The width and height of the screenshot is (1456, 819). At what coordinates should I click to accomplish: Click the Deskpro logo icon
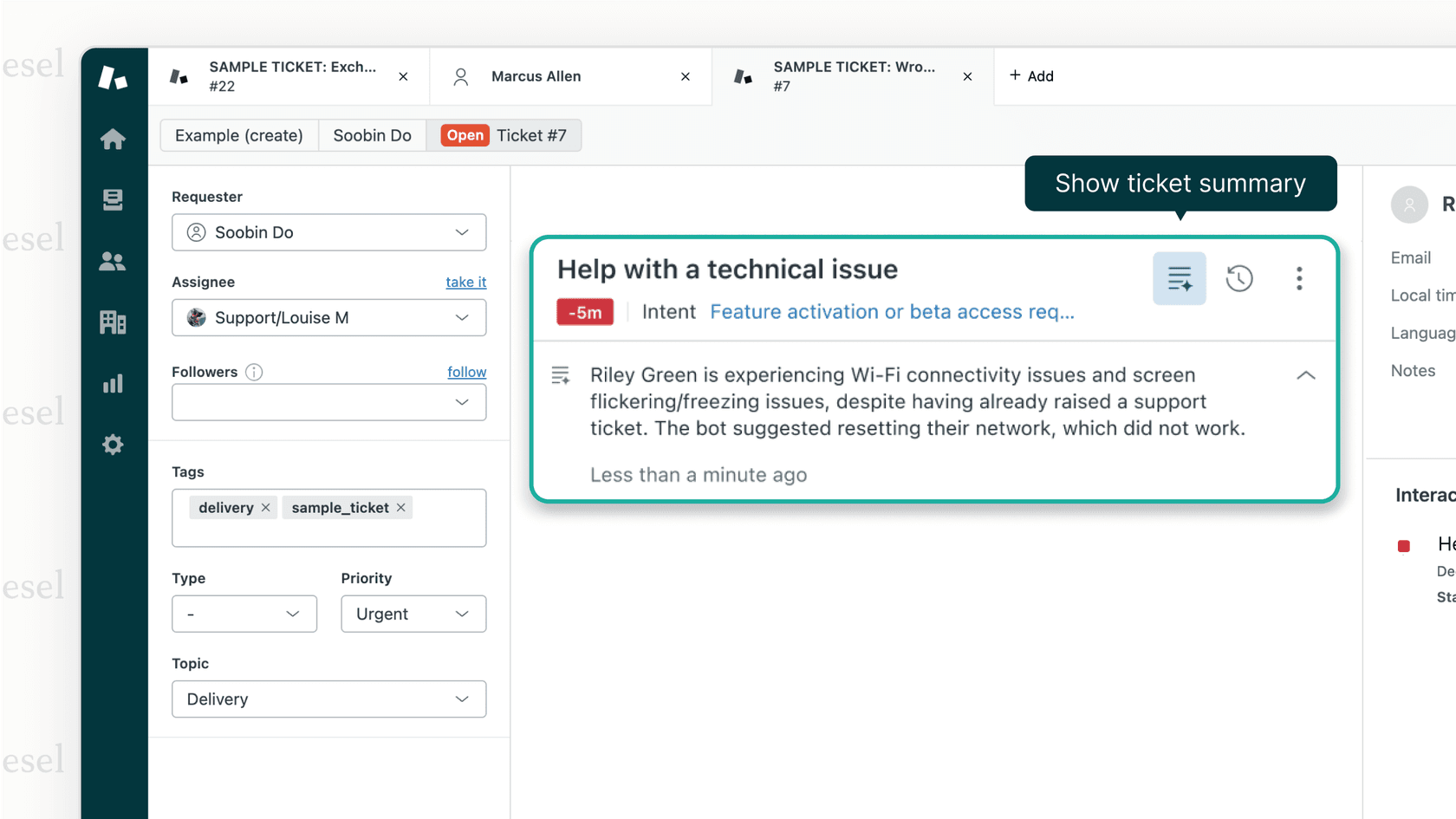click(113, 75)
